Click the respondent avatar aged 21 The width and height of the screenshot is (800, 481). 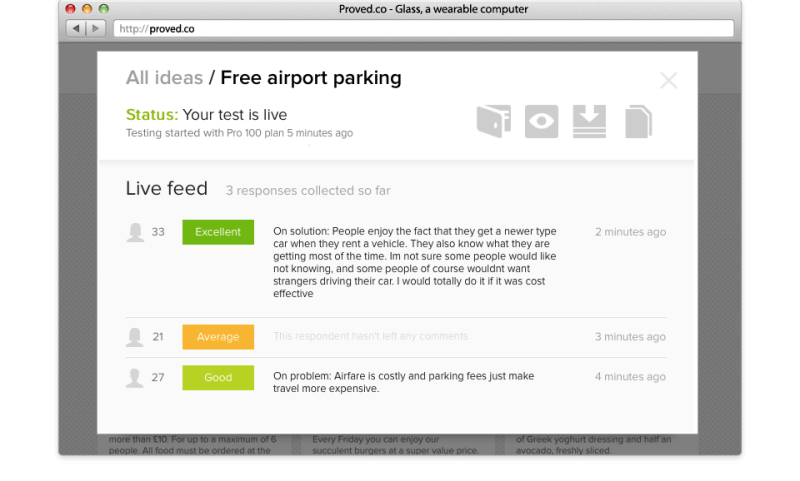pyautogui.click(x=135, y=337)
